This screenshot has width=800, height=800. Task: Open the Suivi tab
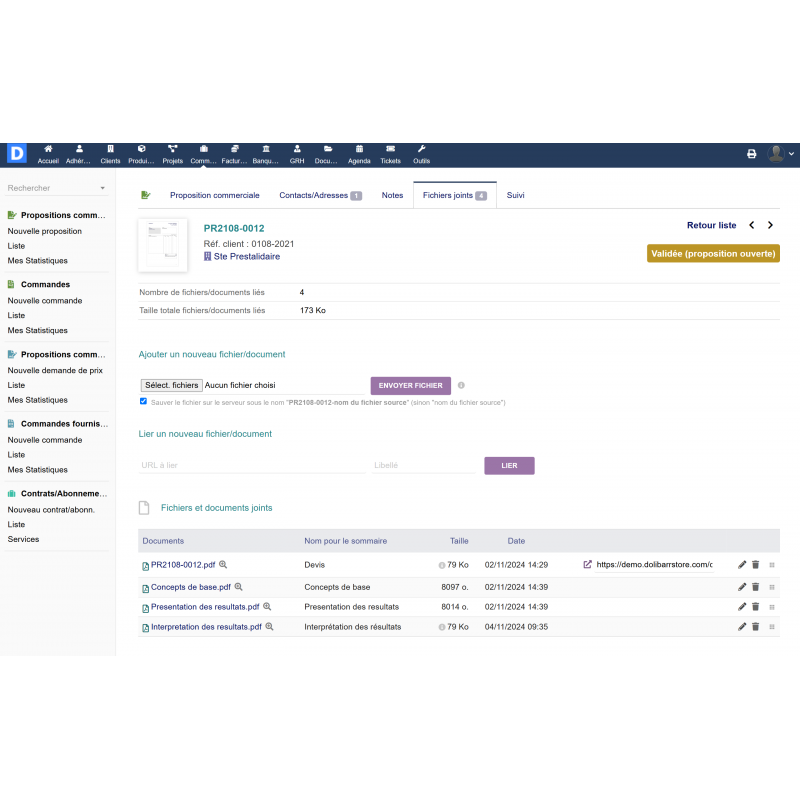pyautogui.click(x=515, y=196)
